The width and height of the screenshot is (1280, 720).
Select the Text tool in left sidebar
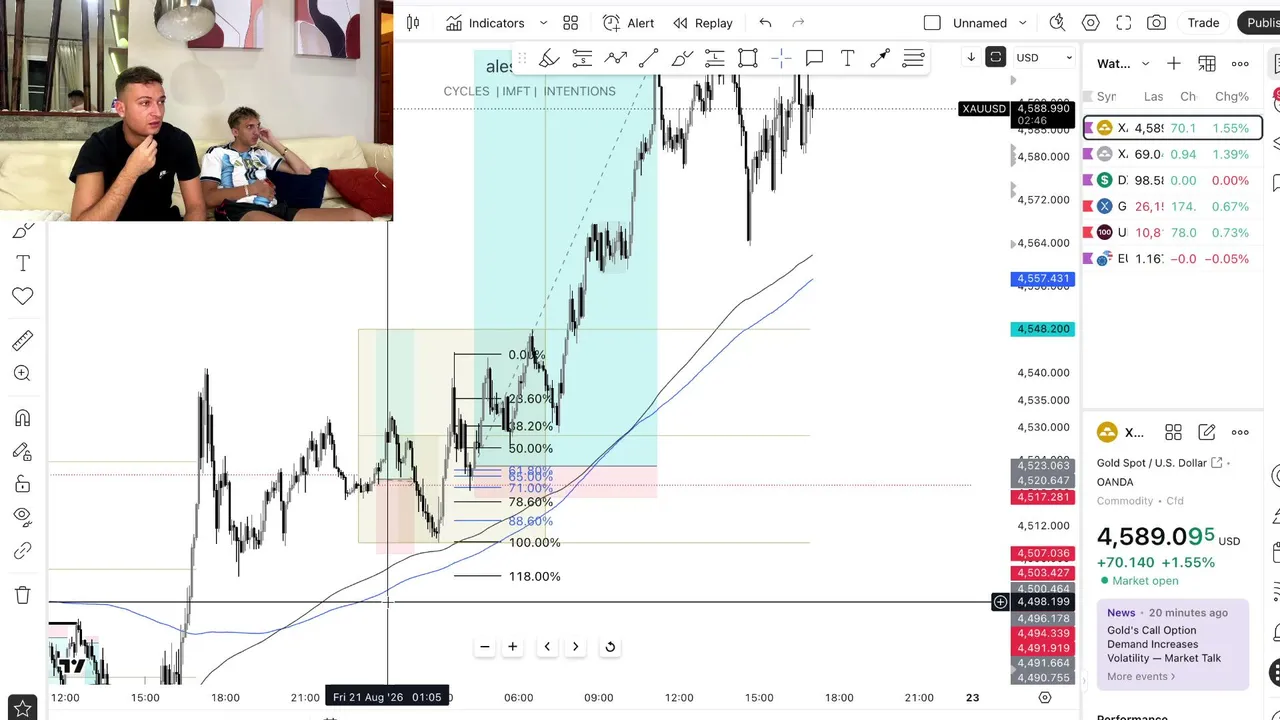(22, 263)
